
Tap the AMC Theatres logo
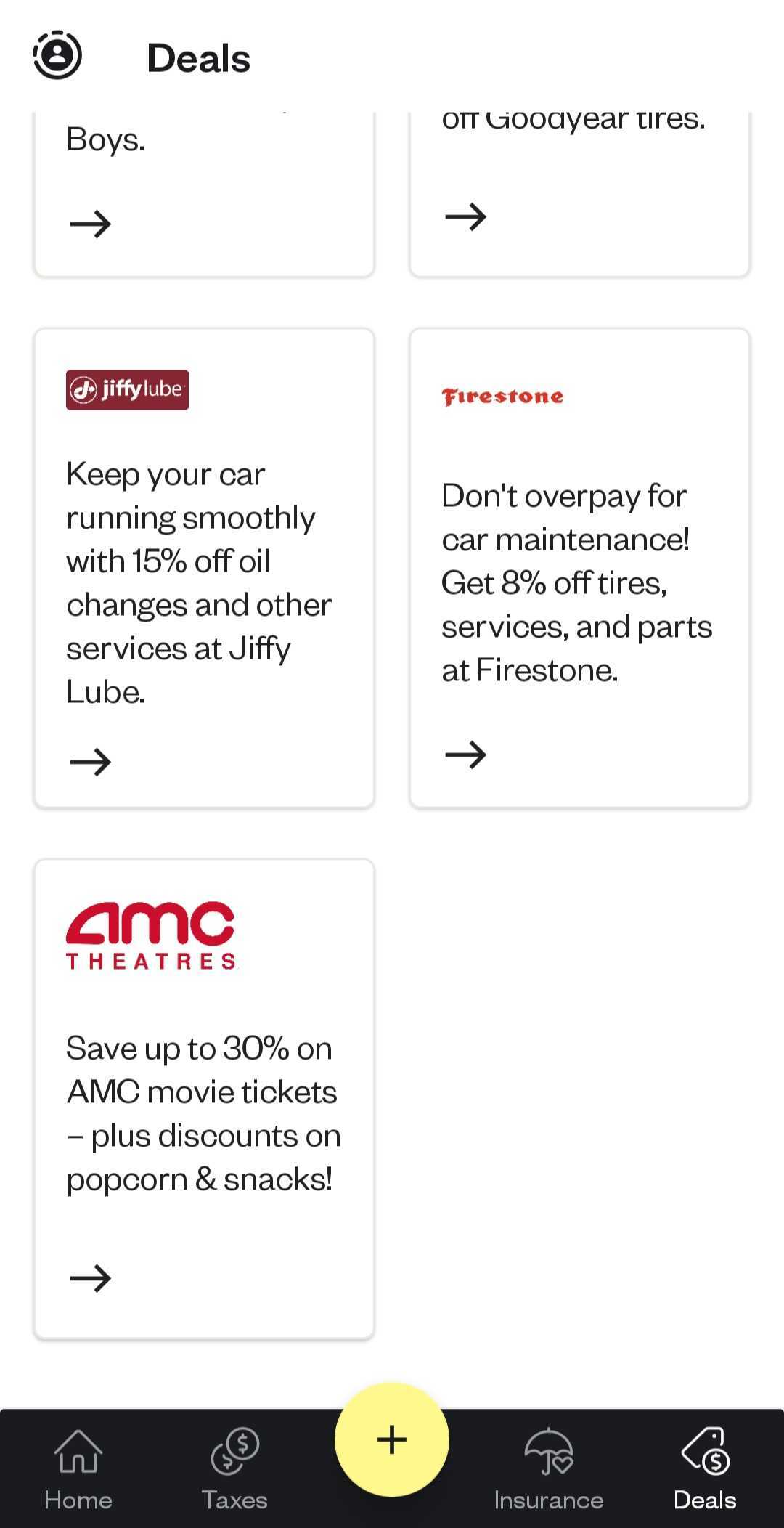click(151, 936)
